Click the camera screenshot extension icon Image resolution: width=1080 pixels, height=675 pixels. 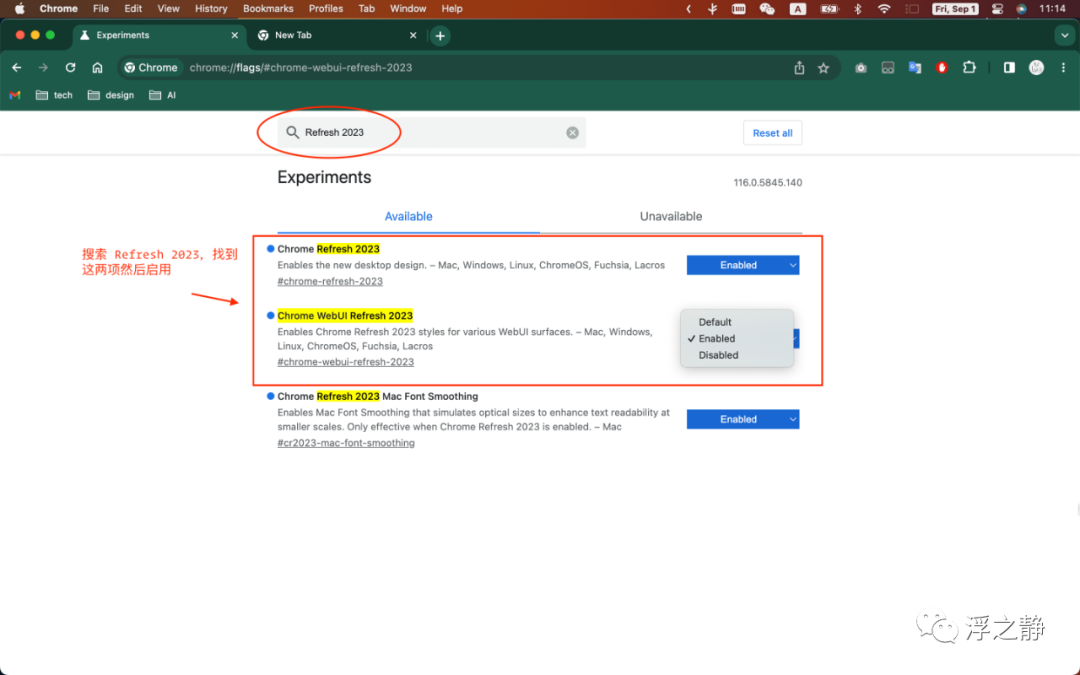point(861,68)
